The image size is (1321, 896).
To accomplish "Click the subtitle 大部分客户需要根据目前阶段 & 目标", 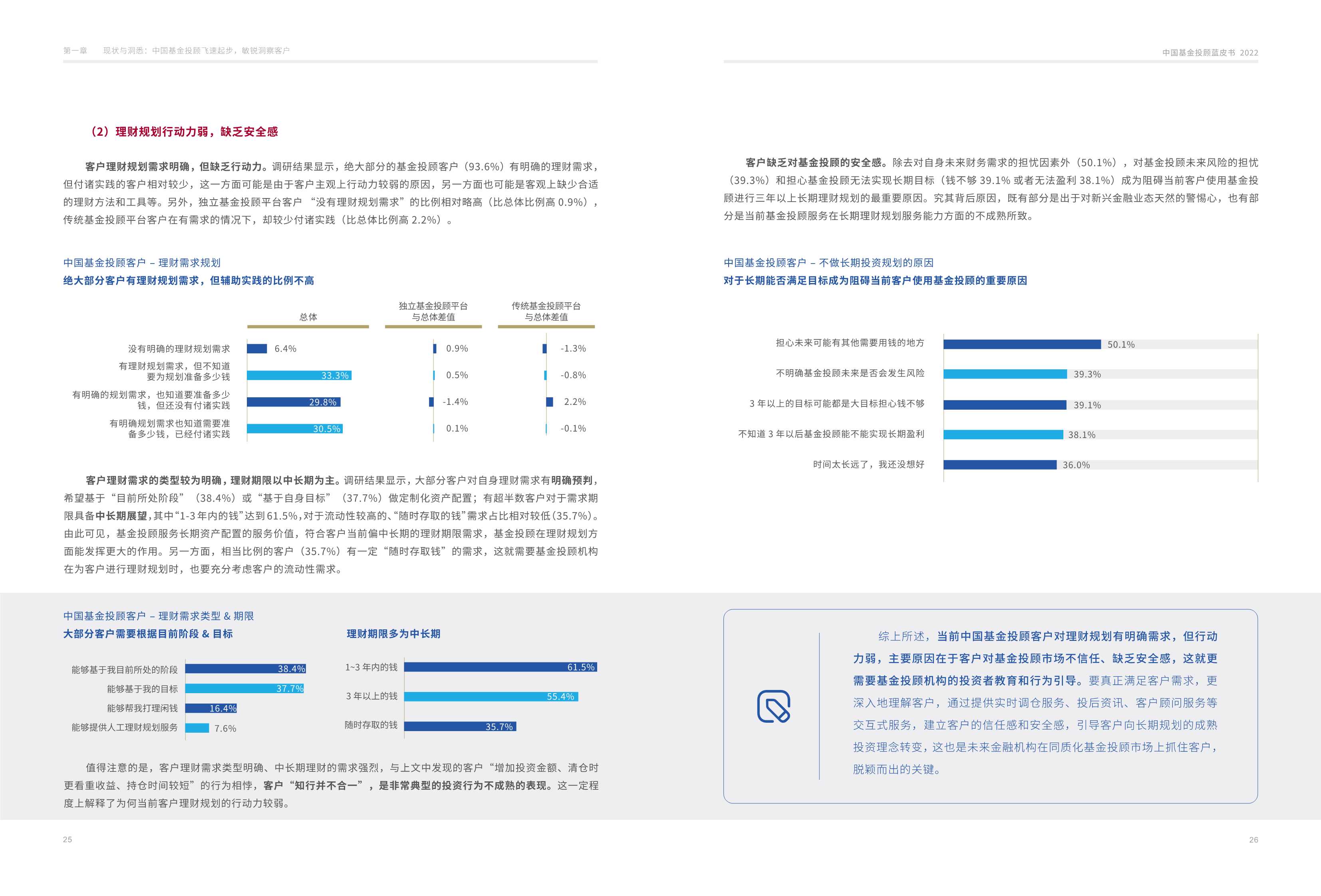I will [x=148, y=634].
